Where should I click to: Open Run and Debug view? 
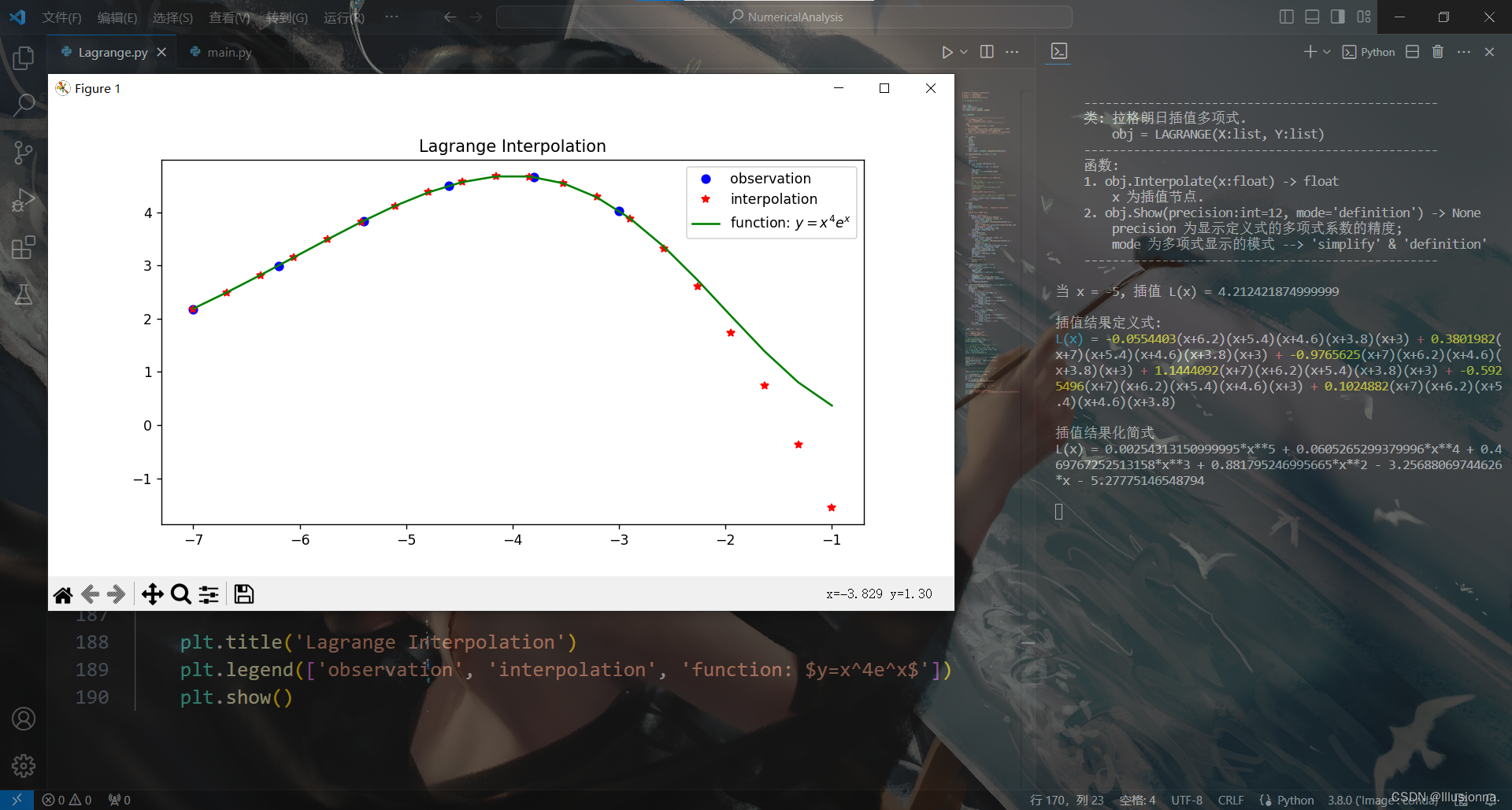(24, 200)
